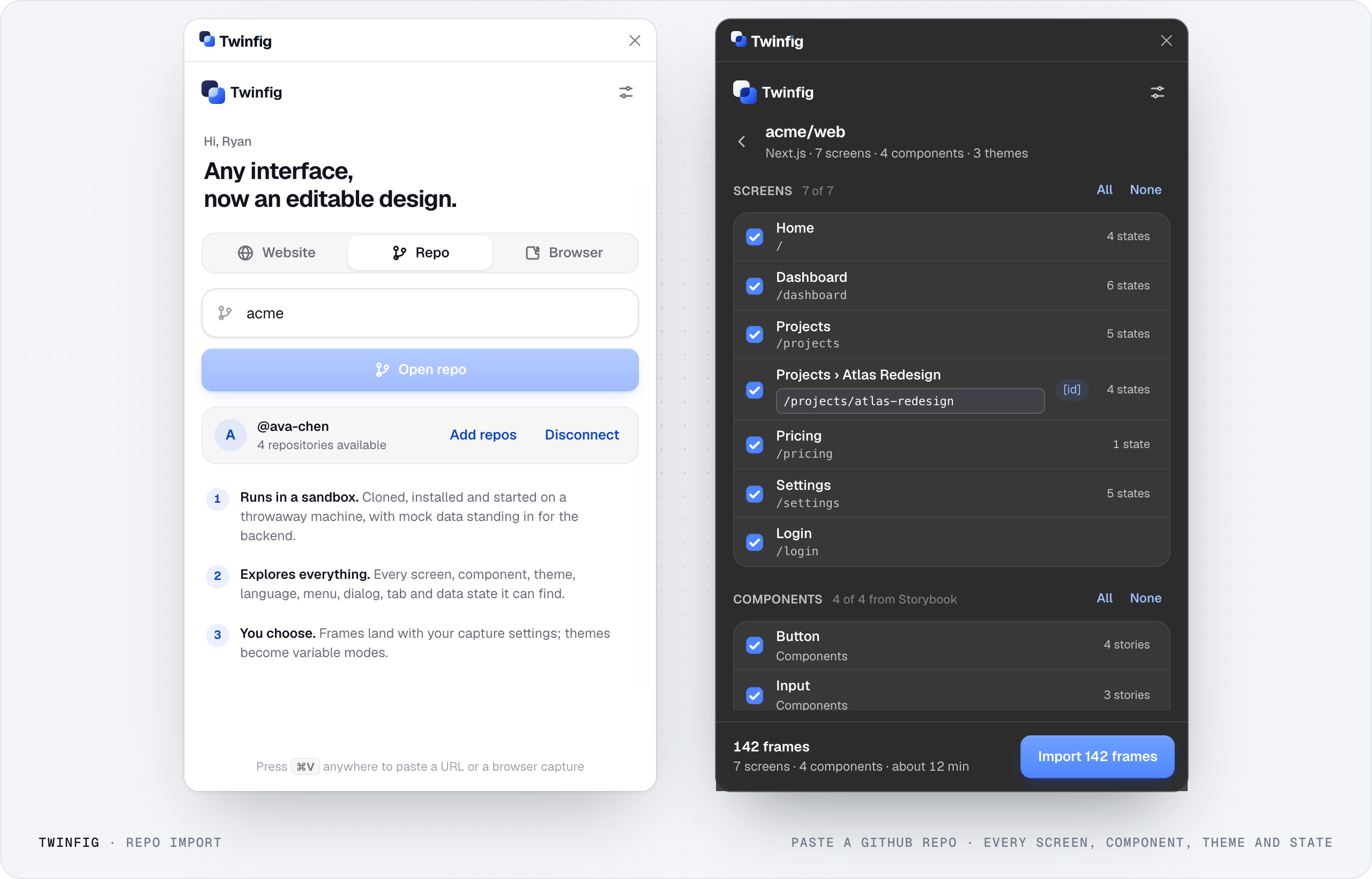Close the light Twinfig window
Screen dimensions: 1372x879
coord(635,41)
